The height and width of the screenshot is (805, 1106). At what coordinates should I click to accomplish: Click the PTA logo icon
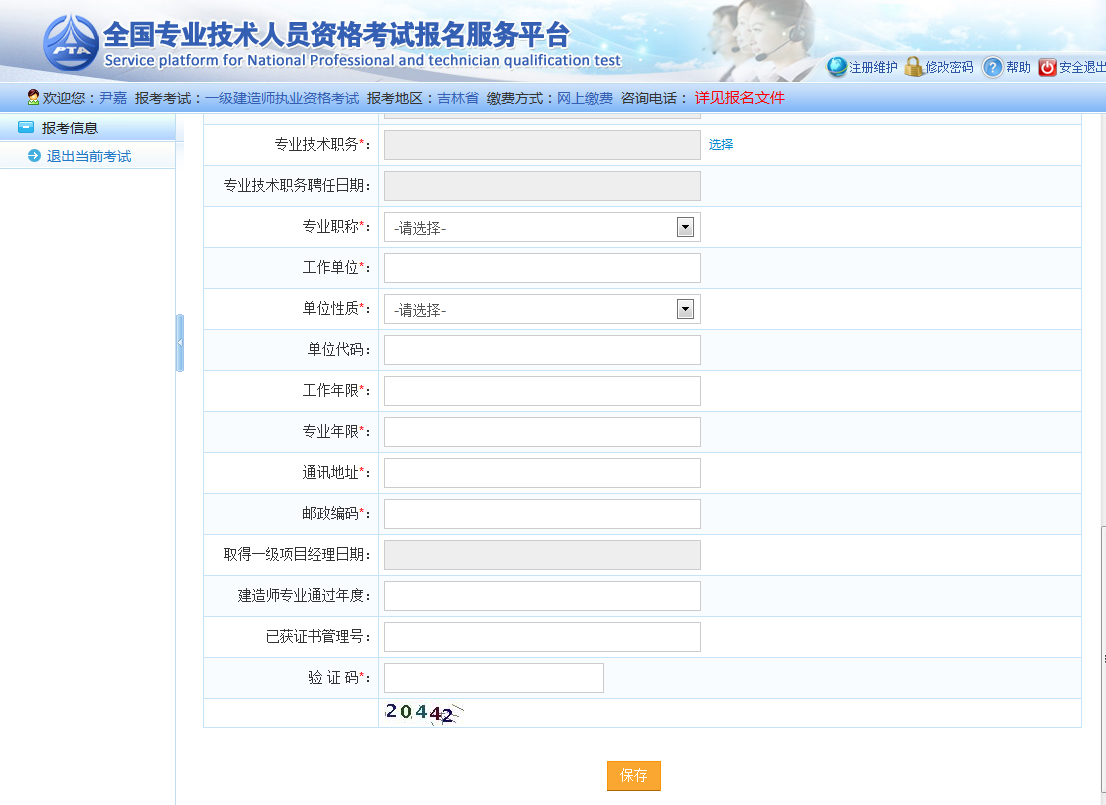pyautogui.click(x=72, y=44)
